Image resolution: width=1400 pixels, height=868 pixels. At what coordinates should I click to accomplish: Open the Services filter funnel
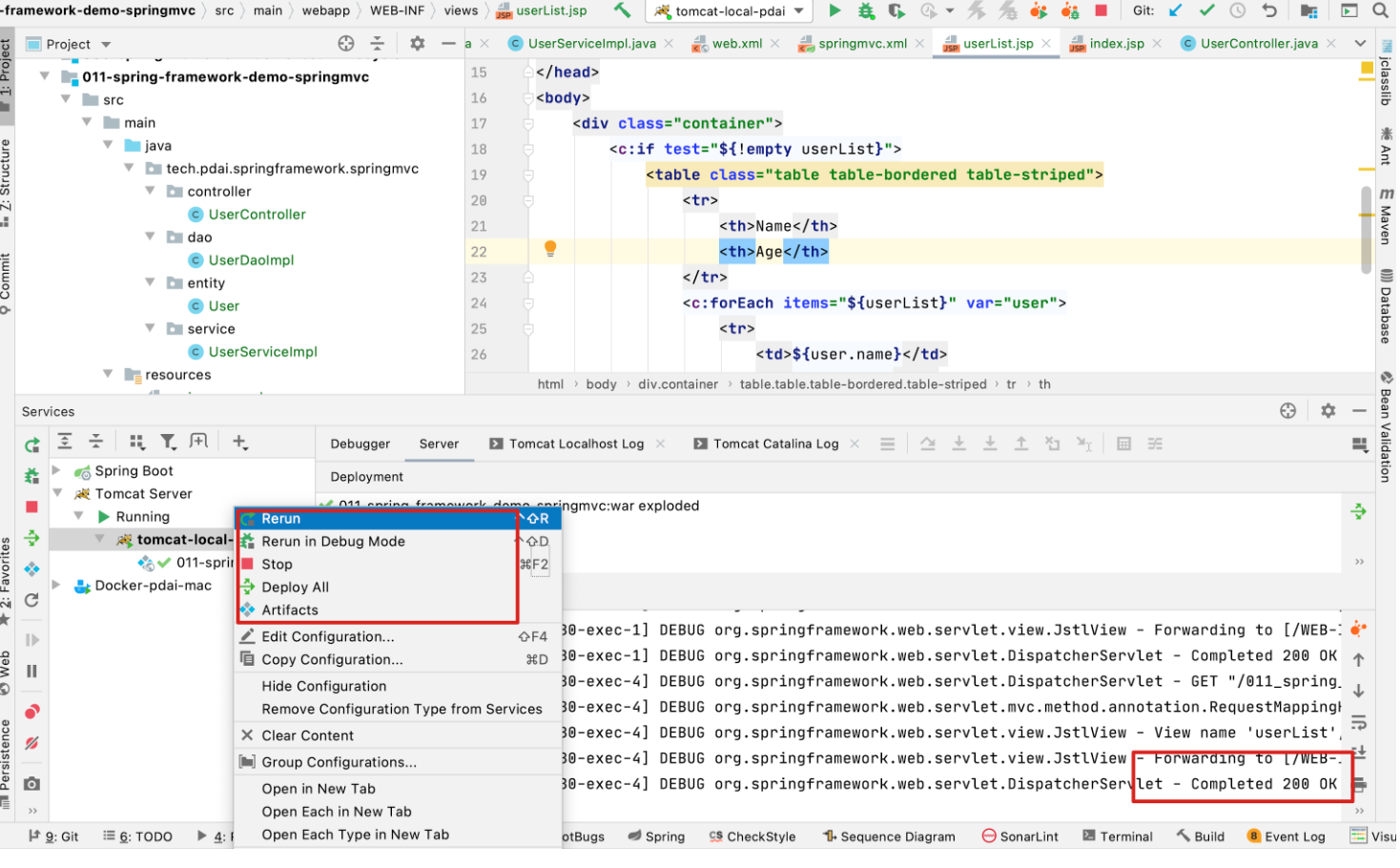click(168, 442)
